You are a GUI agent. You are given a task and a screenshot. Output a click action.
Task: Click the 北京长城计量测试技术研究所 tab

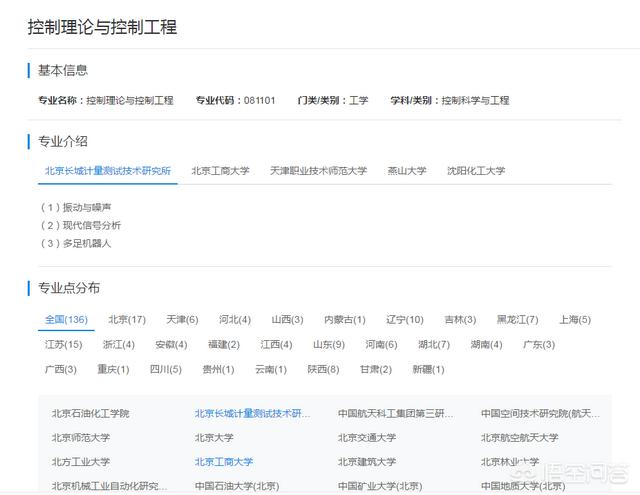[108, 171]
